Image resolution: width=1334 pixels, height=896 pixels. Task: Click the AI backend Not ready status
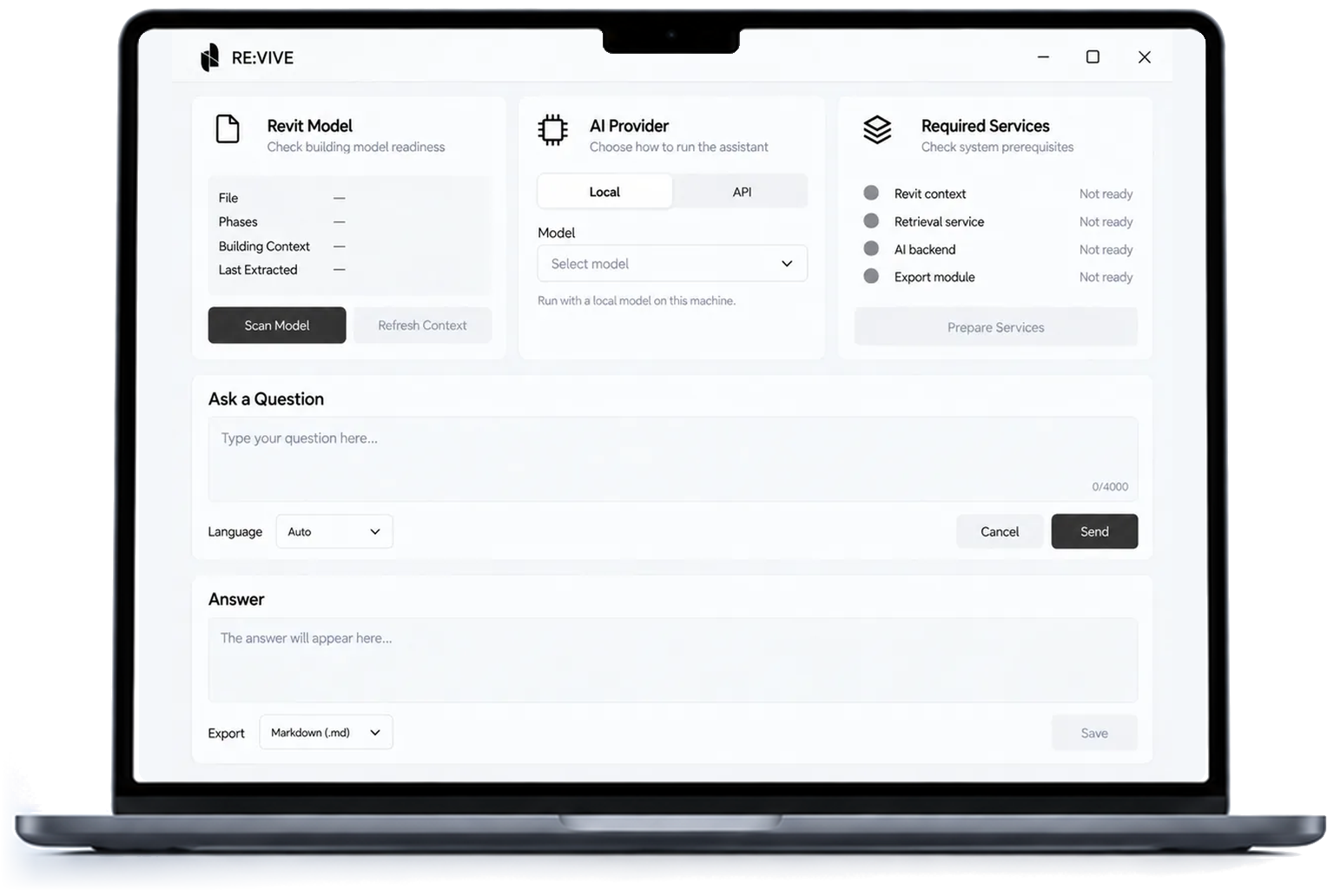point(1106,249)
